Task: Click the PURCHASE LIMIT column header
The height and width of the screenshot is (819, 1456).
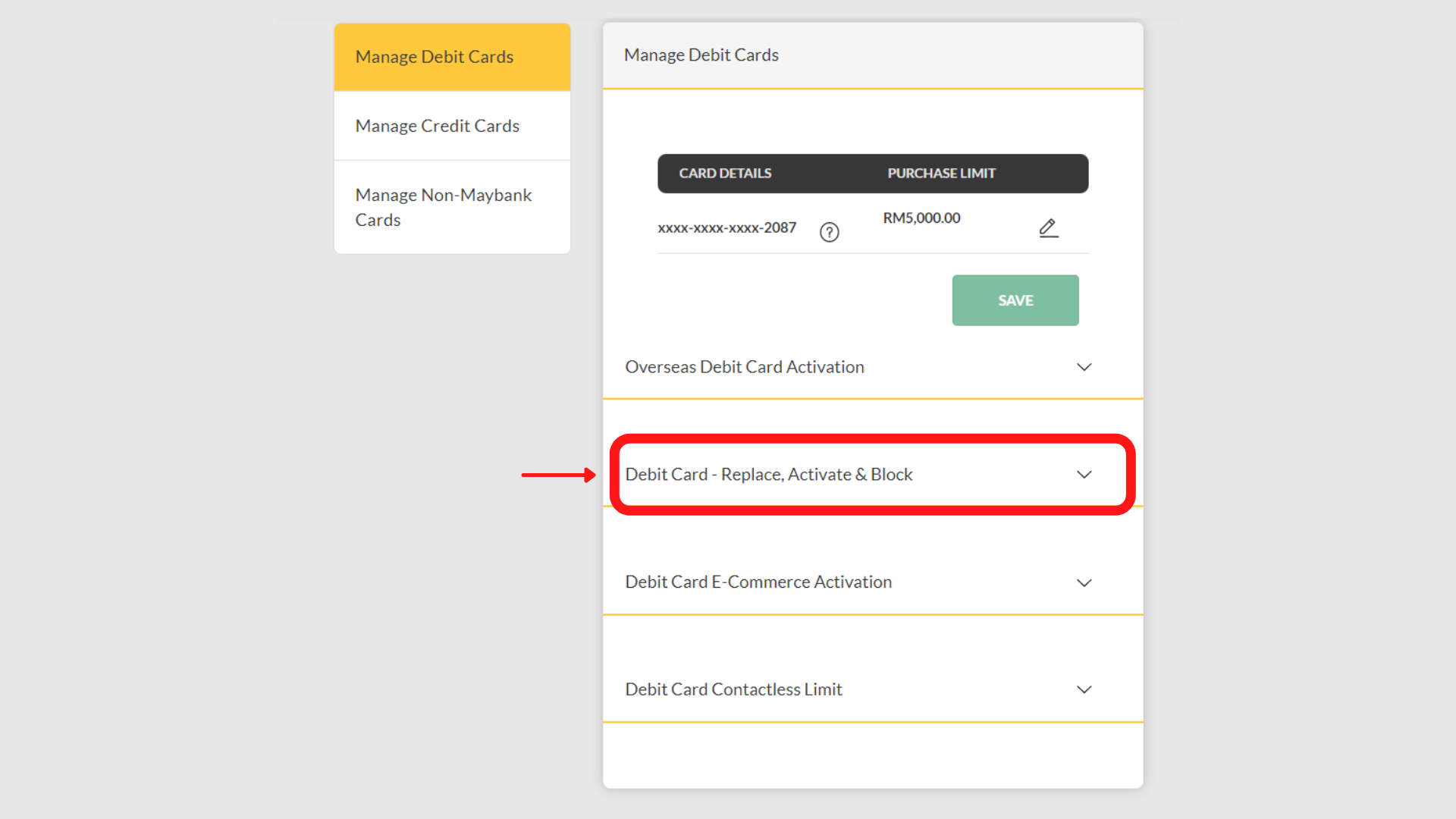Action: pos(941,174)
